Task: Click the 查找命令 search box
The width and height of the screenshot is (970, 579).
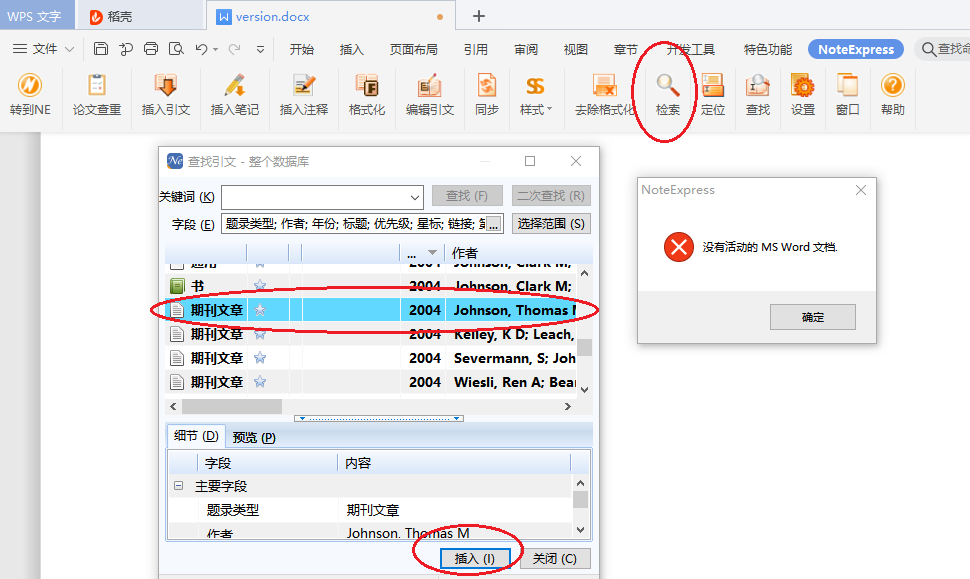Action: click(943, 49)
